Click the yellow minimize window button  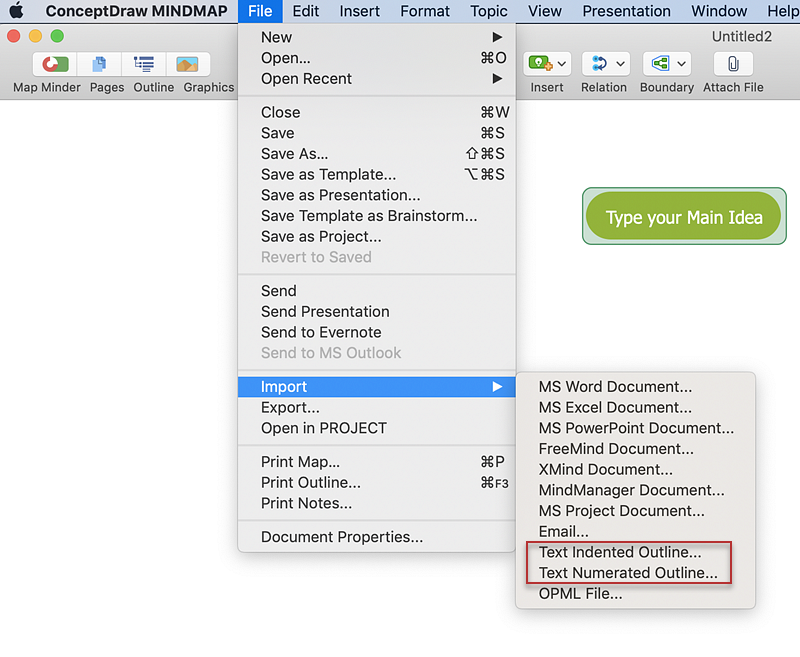pyautogui.click(x=35, y=36)
